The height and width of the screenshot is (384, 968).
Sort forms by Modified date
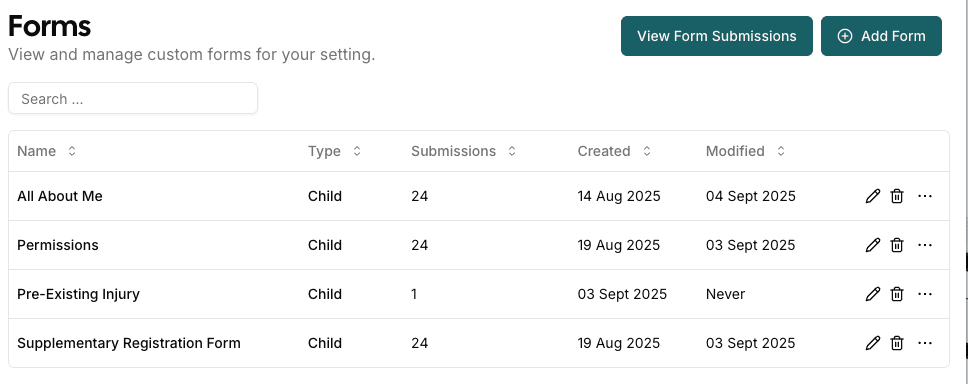pyautogui.click(x=746, y=151)
